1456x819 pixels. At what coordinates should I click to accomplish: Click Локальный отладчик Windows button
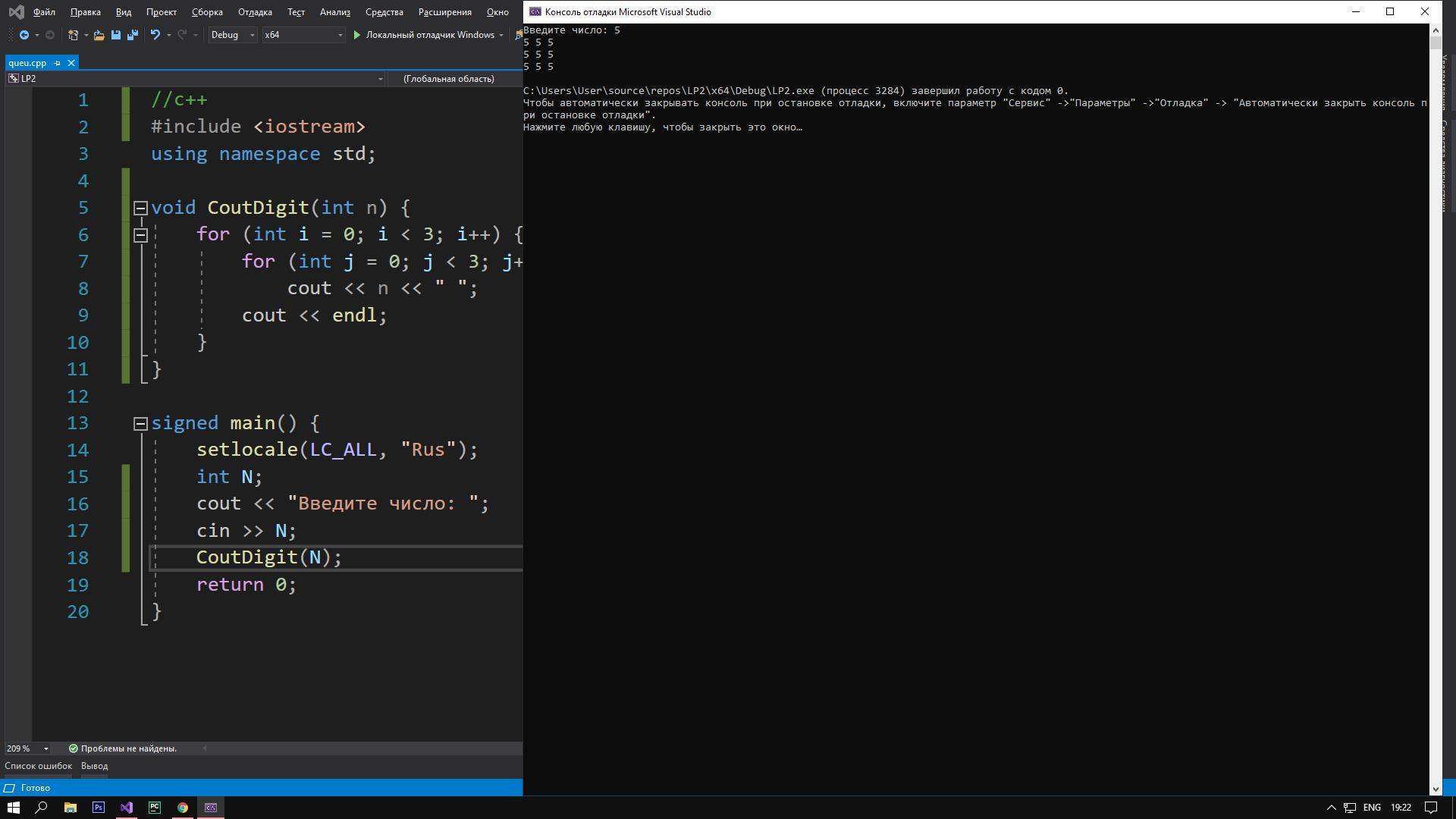pyautogui.click(x=430, y=35)
